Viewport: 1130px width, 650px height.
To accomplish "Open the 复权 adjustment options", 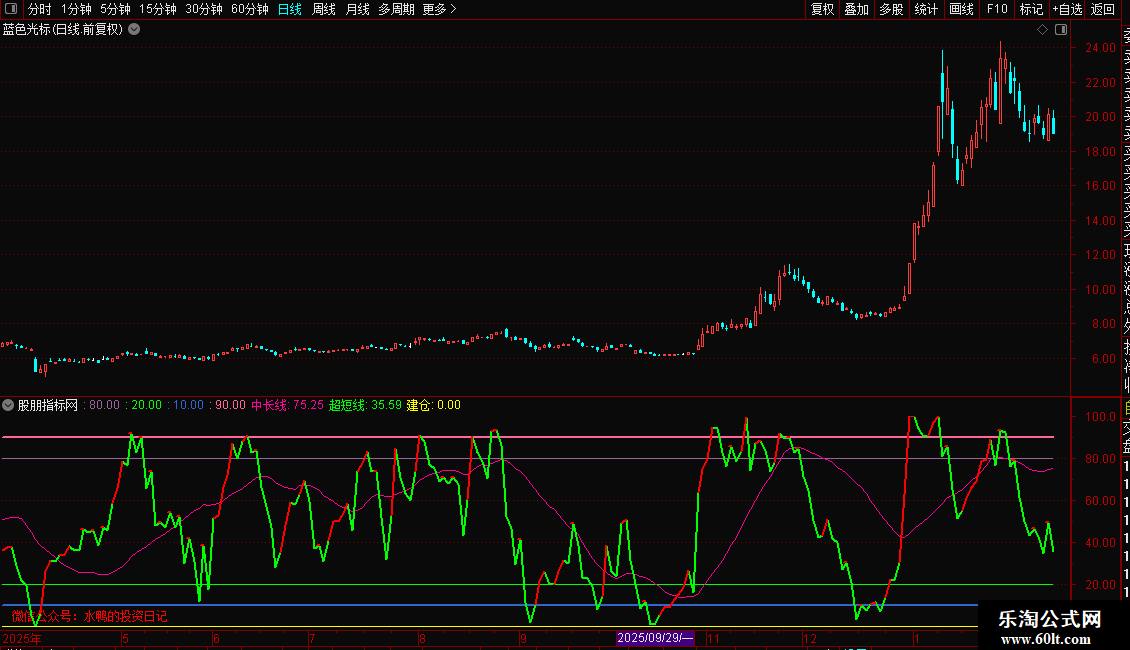I will click(x=822, y=9).
